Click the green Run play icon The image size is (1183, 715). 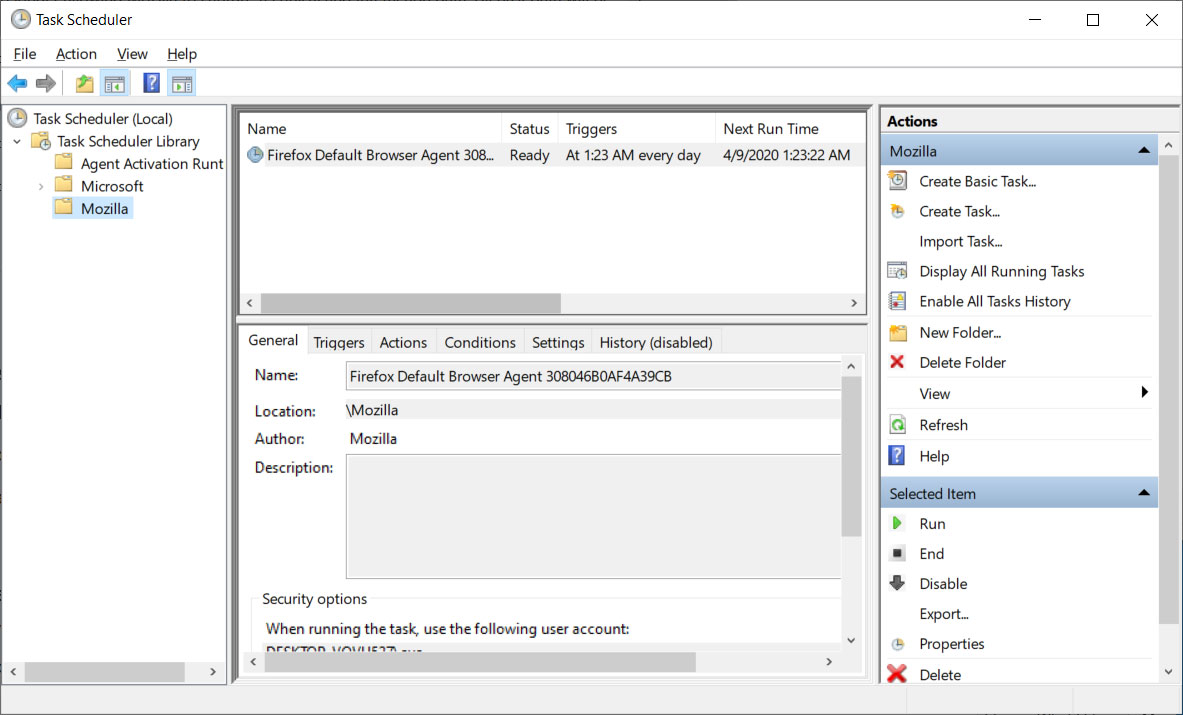tap(897, 523)
